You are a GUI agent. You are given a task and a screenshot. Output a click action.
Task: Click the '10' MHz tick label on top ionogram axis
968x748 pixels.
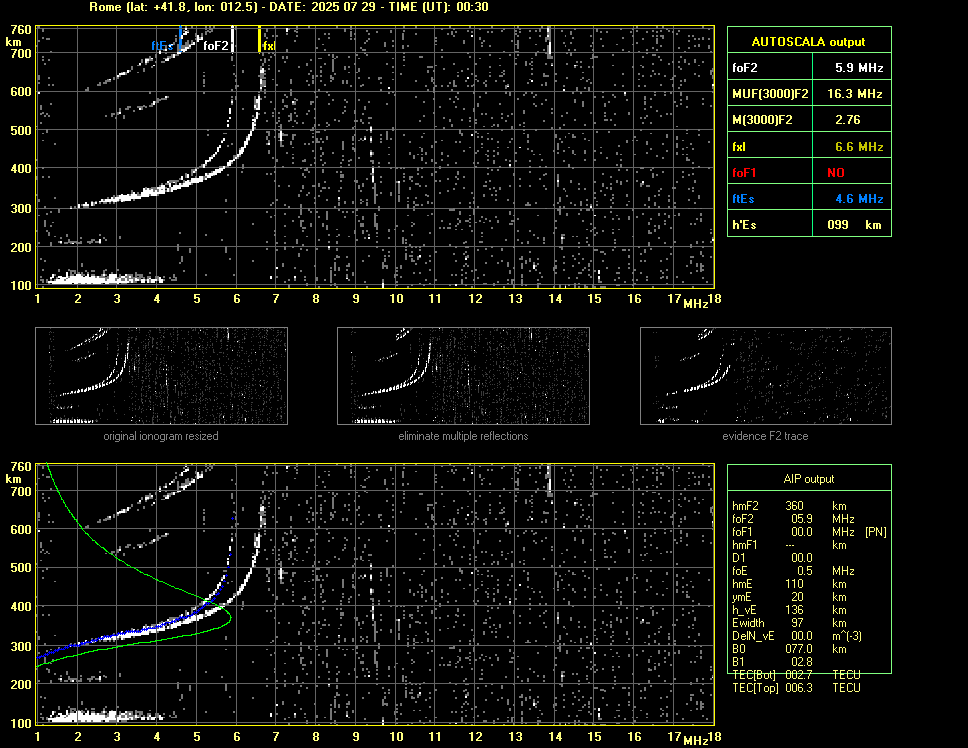pos(396,299)
